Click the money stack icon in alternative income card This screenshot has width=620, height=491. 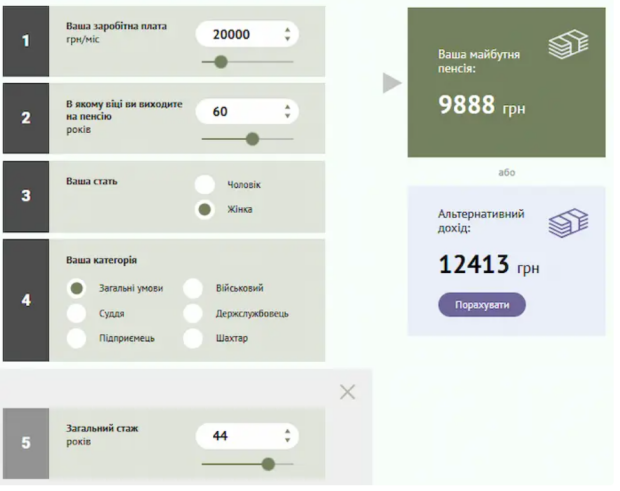point(568,223)
